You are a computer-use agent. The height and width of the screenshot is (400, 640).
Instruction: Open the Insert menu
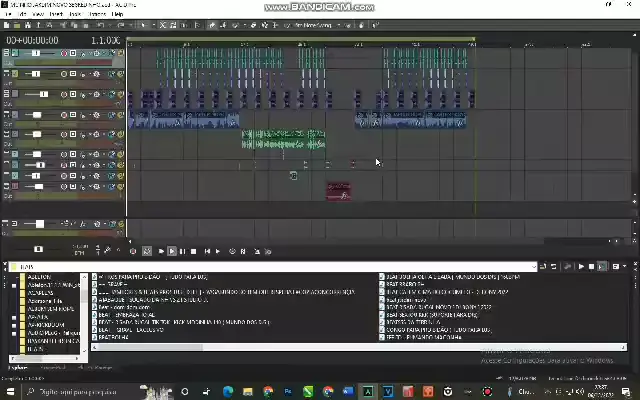pos(56,14)
